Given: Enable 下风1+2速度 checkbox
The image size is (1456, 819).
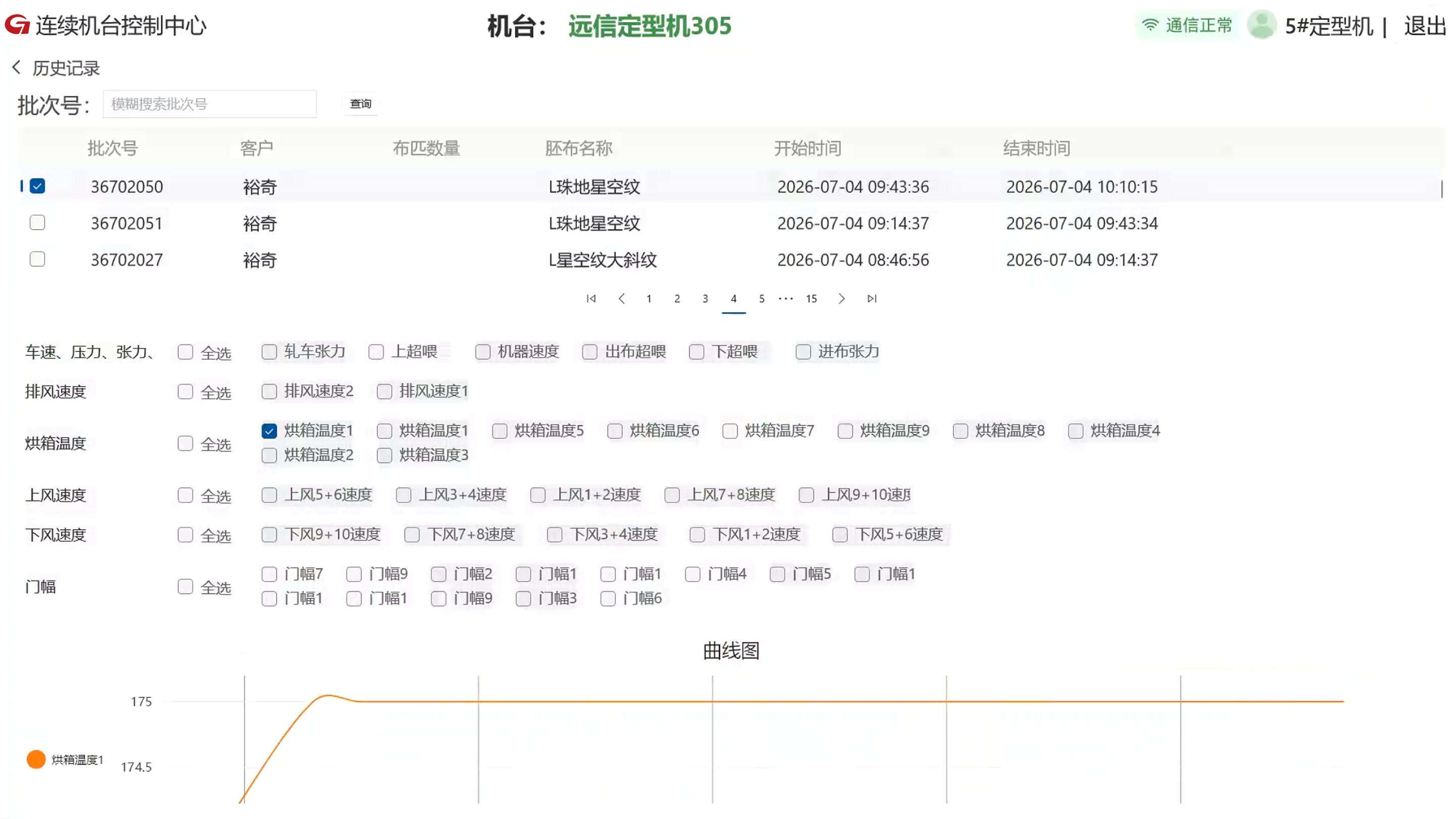Looking at the screenshot, I should (x=698, y=535).
